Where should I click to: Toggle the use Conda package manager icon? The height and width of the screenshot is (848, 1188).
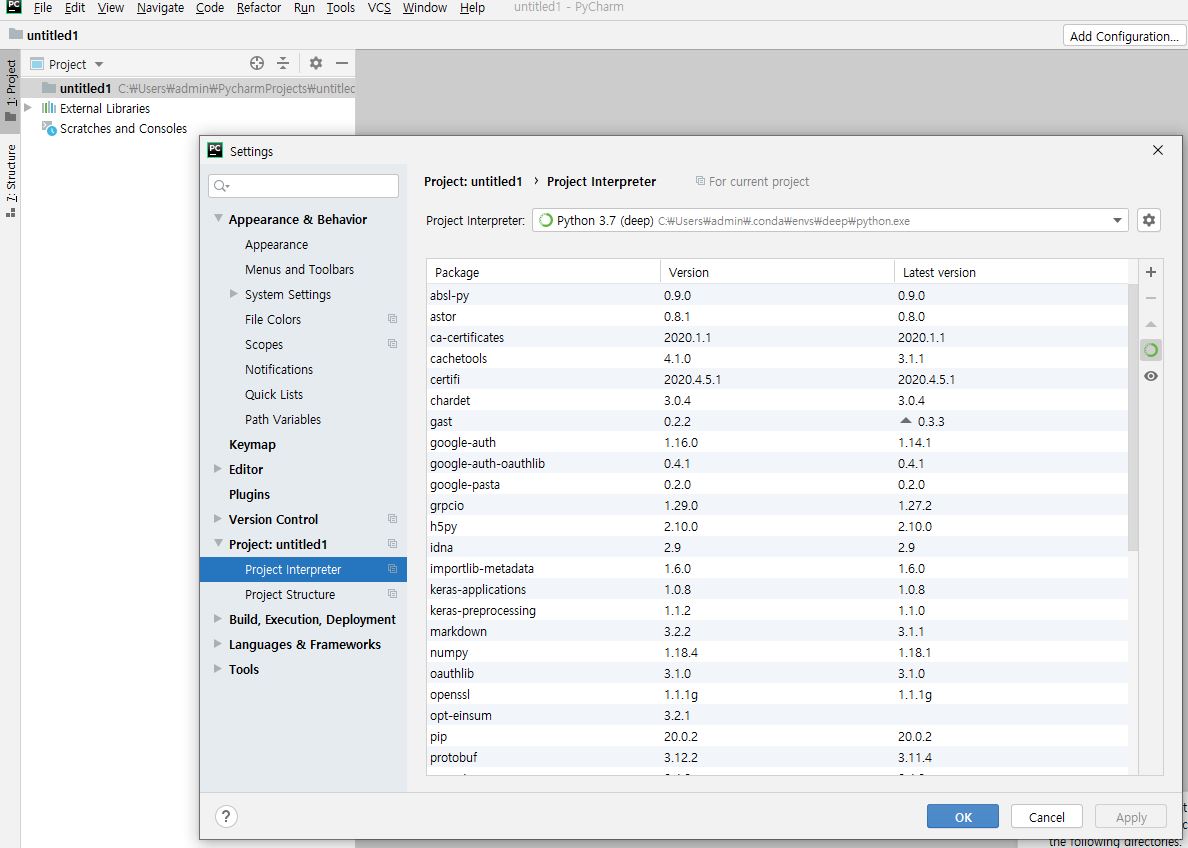point(1150,350)
